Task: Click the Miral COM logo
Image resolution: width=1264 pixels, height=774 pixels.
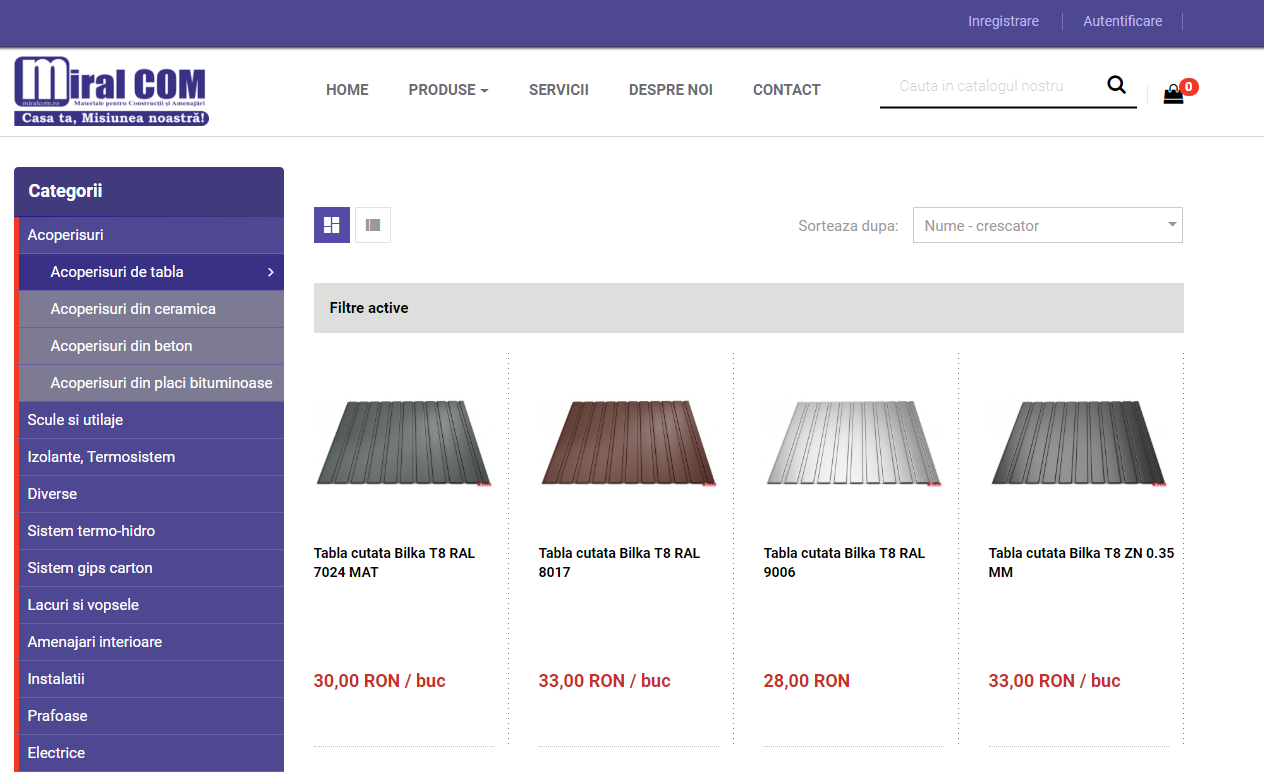Action: point(111,90)
